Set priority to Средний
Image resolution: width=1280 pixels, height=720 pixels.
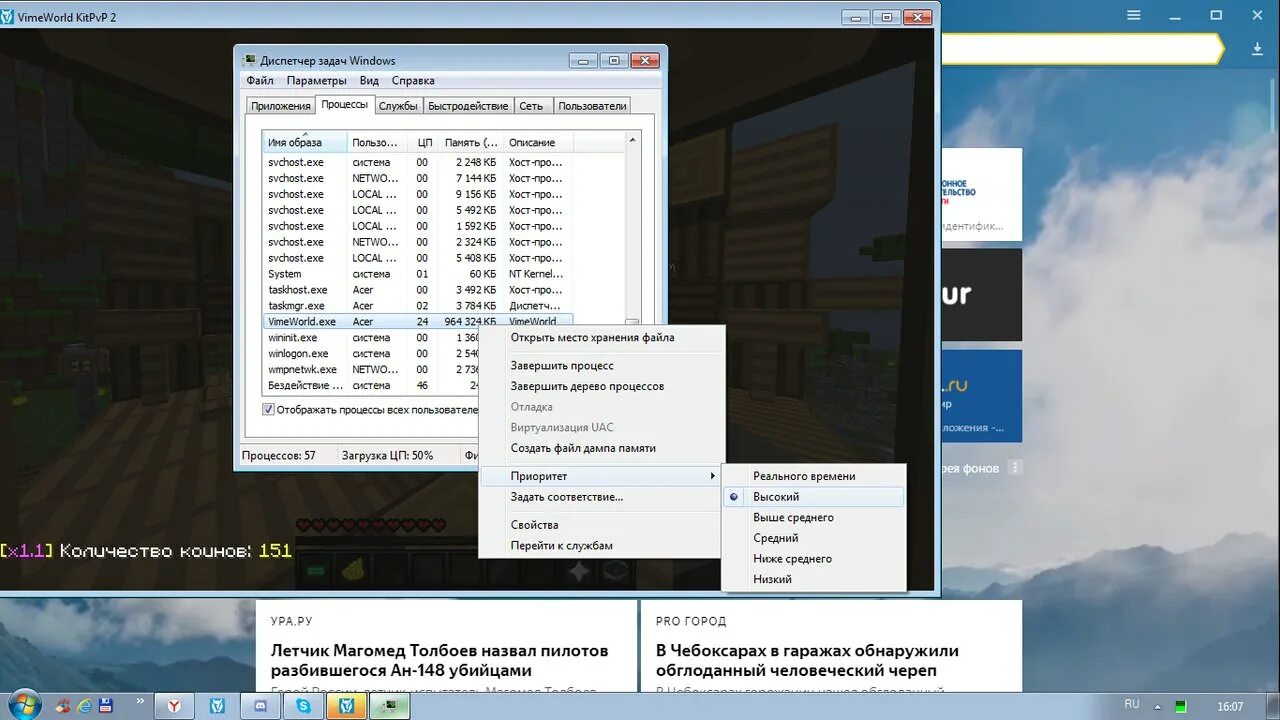point(814,538)
